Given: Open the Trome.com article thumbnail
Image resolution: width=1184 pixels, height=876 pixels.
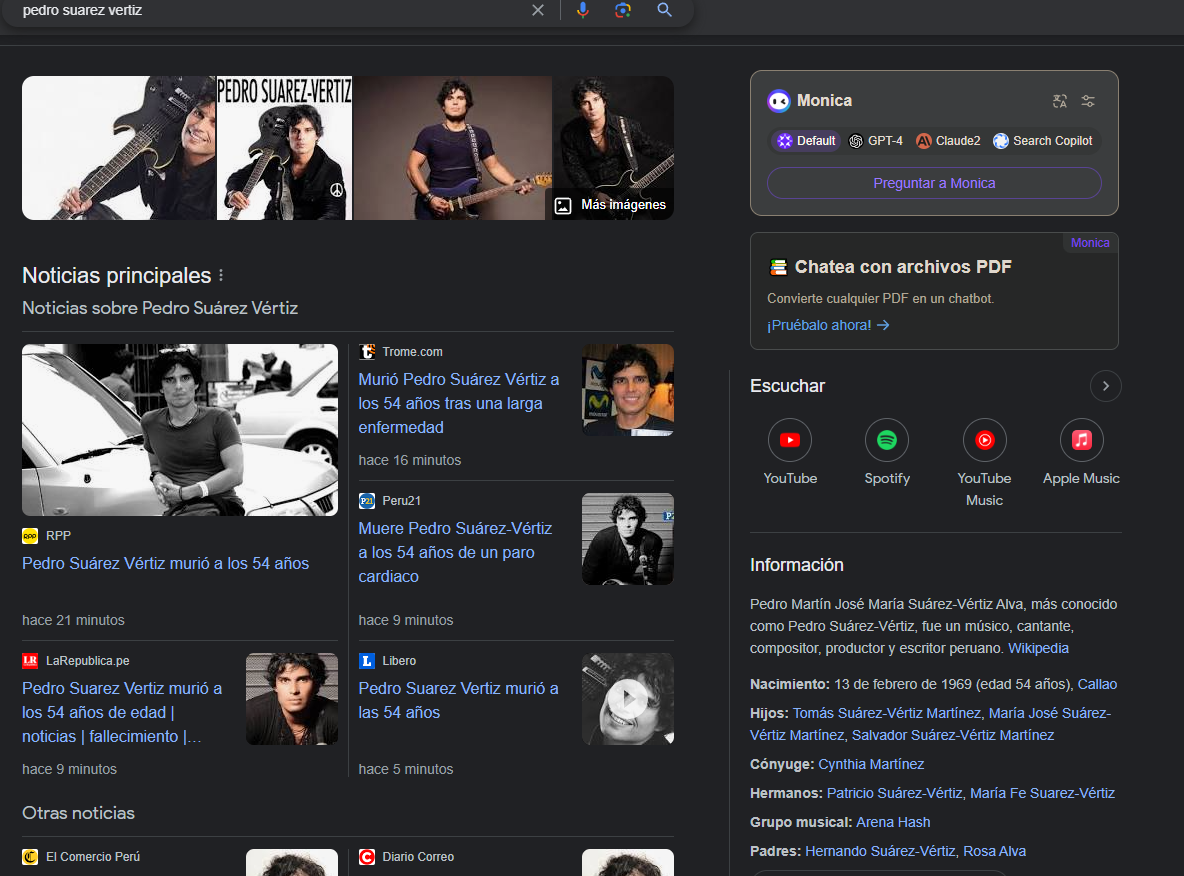Looking at the screenshot, I should (x=627, y=390).
